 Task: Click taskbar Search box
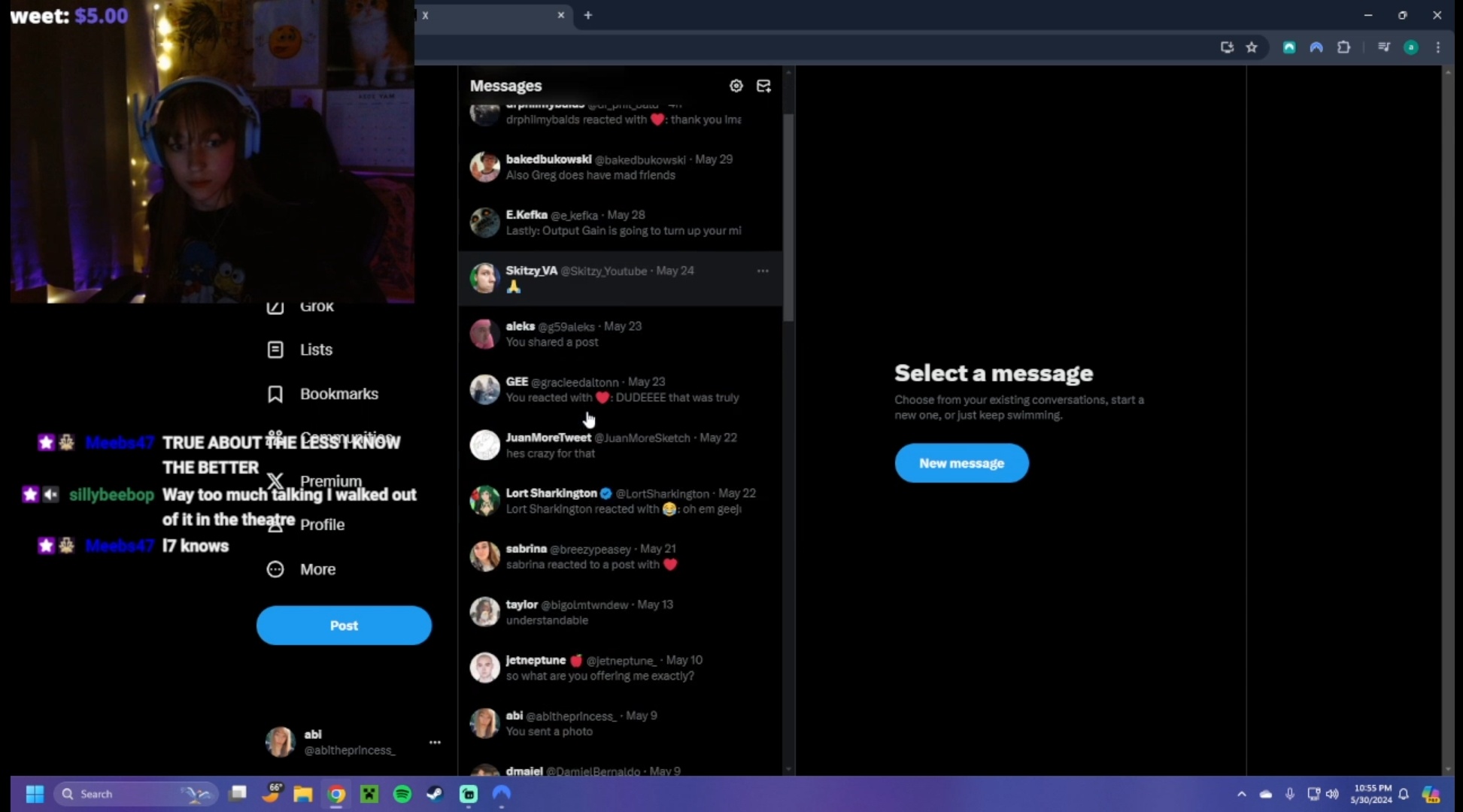[x=135, y=794]
